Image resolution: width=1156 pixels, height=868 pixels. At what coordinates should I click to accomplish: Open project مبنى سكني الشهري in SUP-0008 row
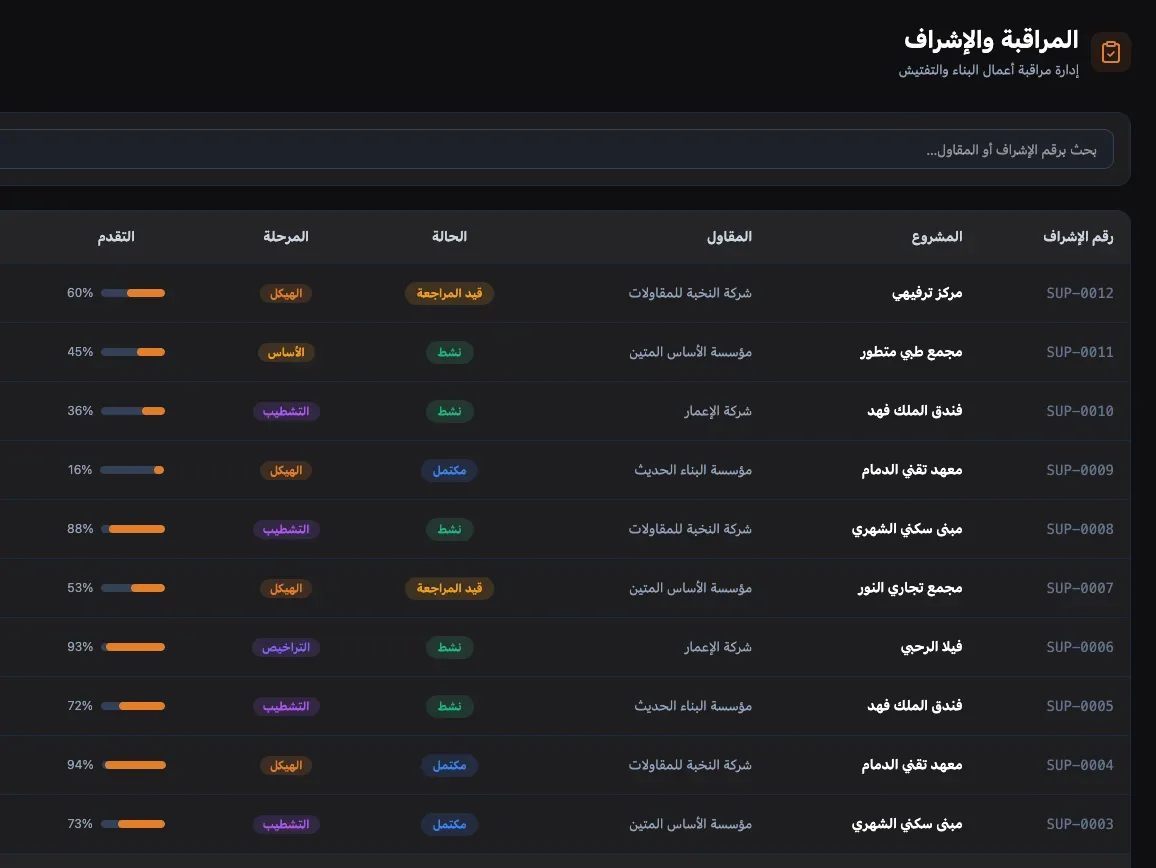coord(907,530)
